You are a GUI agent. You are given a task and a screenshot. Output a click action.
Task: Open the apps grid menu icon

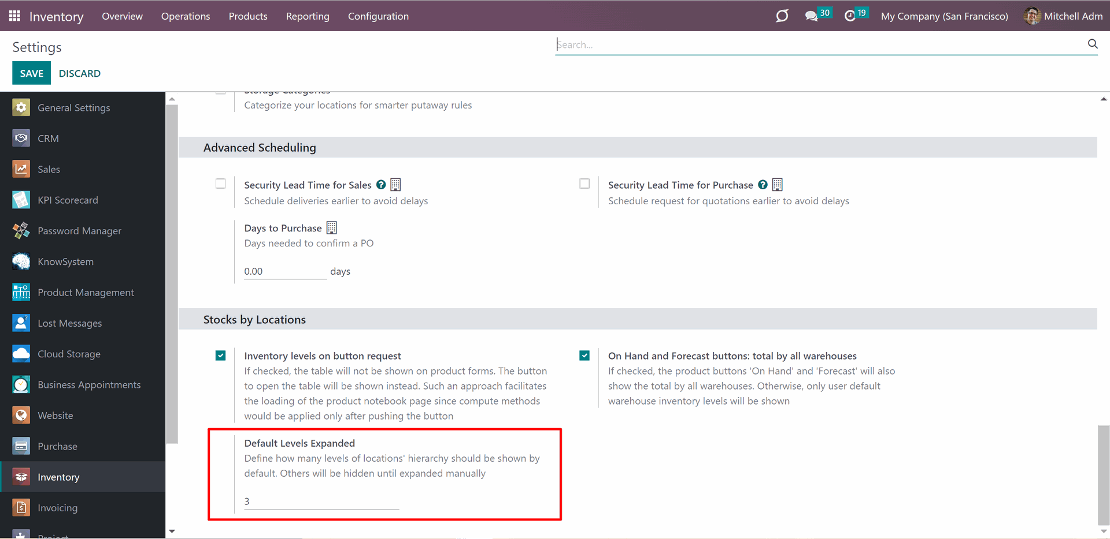click(14, 16)
